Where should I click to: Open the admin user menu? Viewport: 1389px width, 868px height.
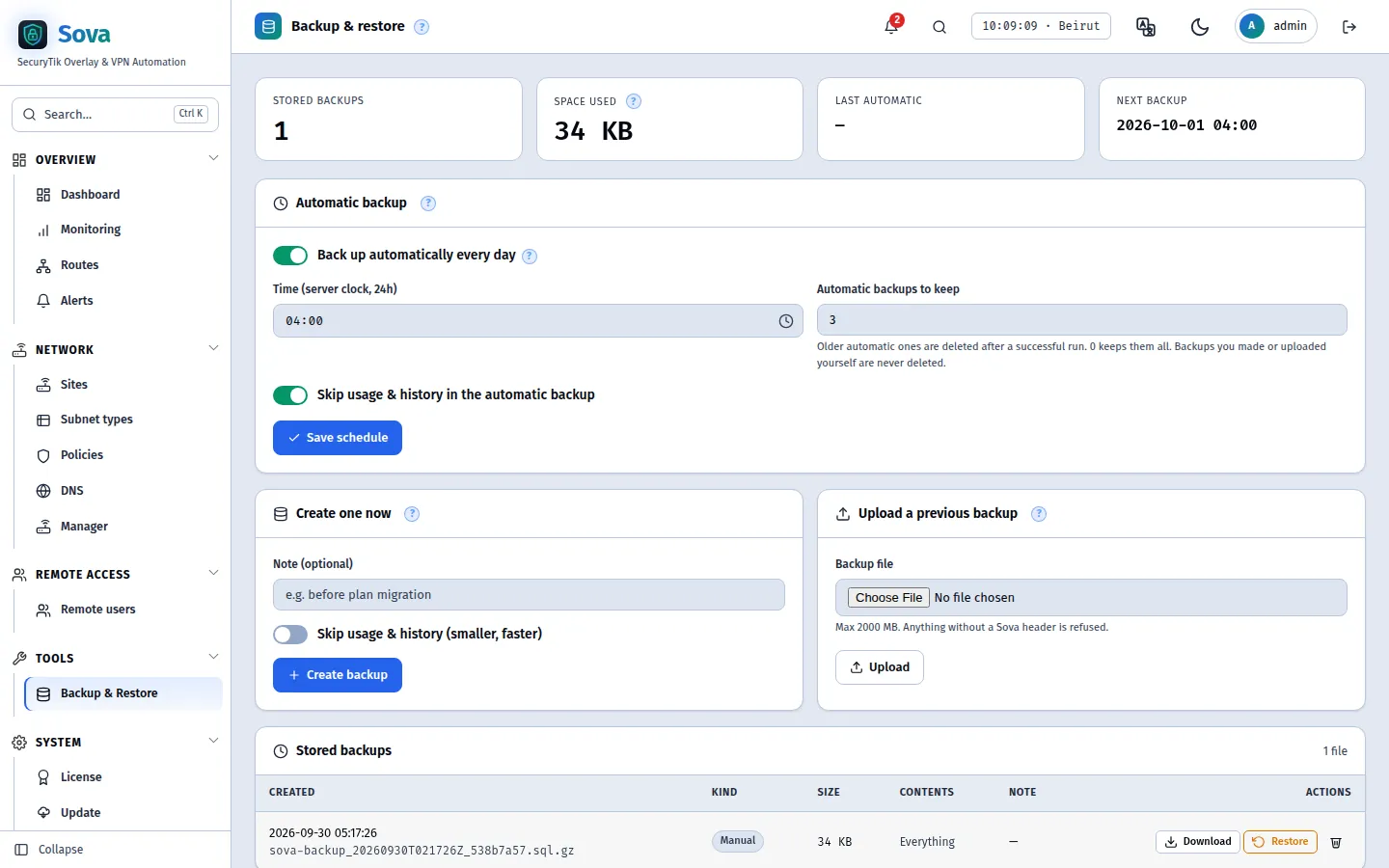tap(1276, 26)
